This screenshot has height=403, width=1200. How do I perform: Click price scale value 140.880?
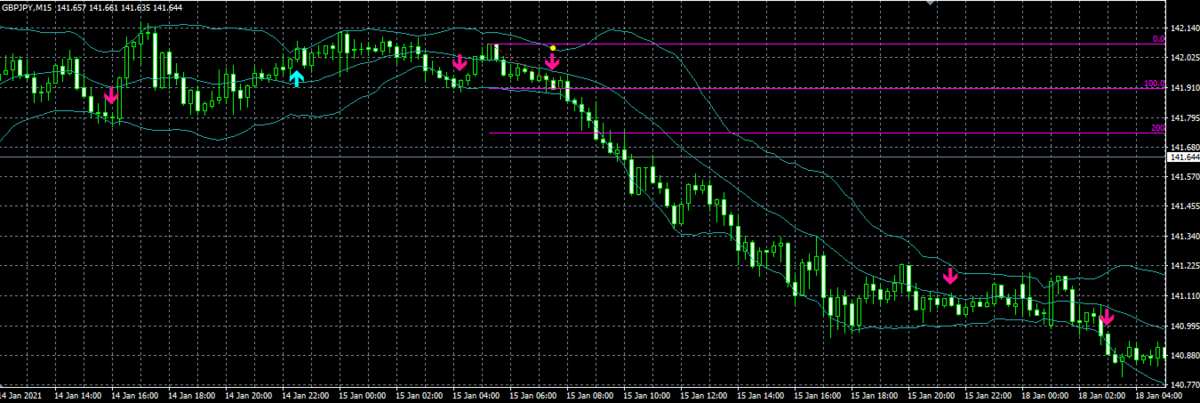1184,355
